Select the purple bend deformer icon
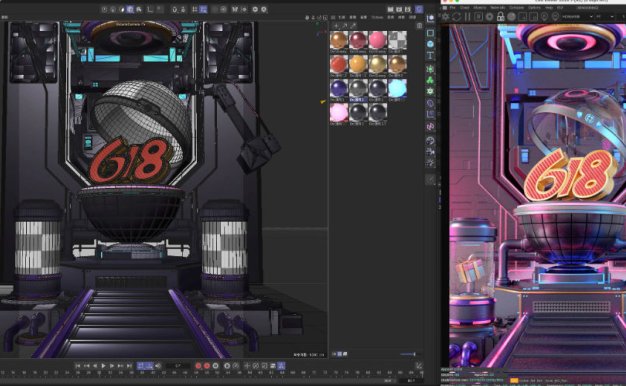Viewport: 626px width, 386px height. click(x=430, y=115)
